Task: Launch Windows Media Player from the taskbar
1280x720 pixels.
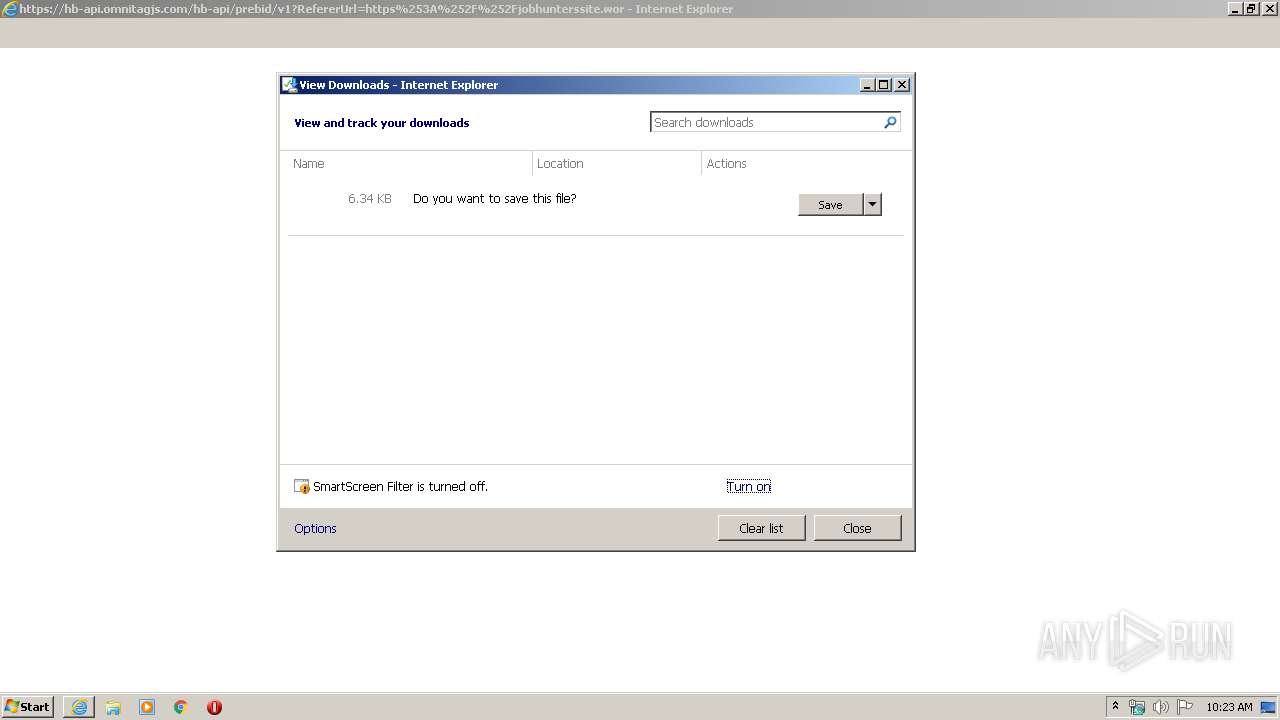Action: pyautogui.click(x=147, y=707)
